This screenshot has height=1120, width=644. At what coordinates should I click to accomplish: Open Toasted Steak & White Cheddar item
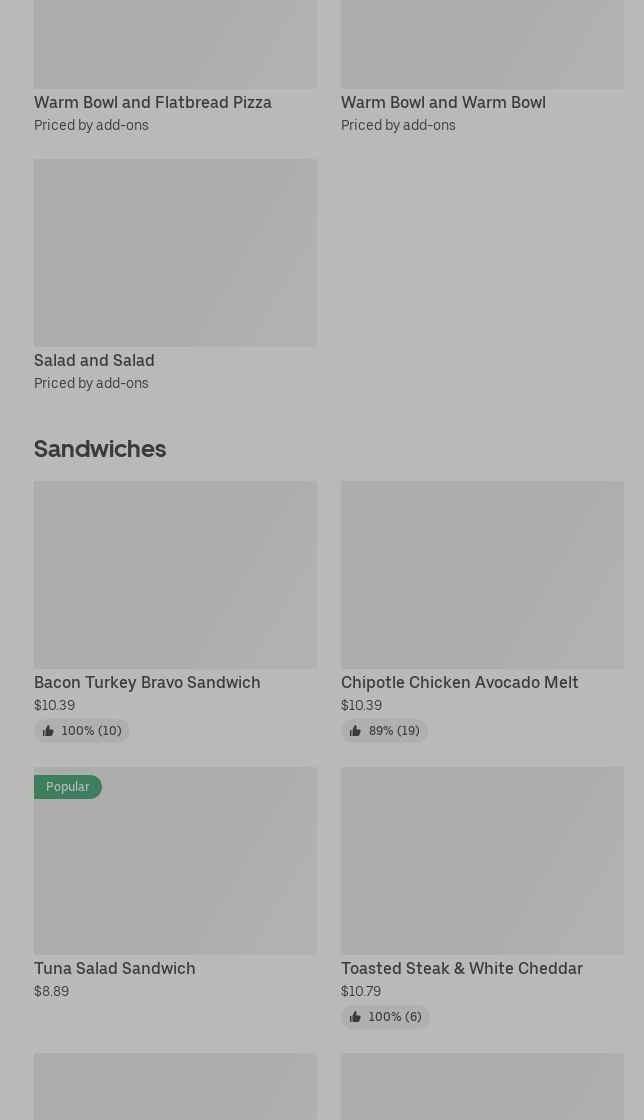pyautogui.click(x=461, y=968)
